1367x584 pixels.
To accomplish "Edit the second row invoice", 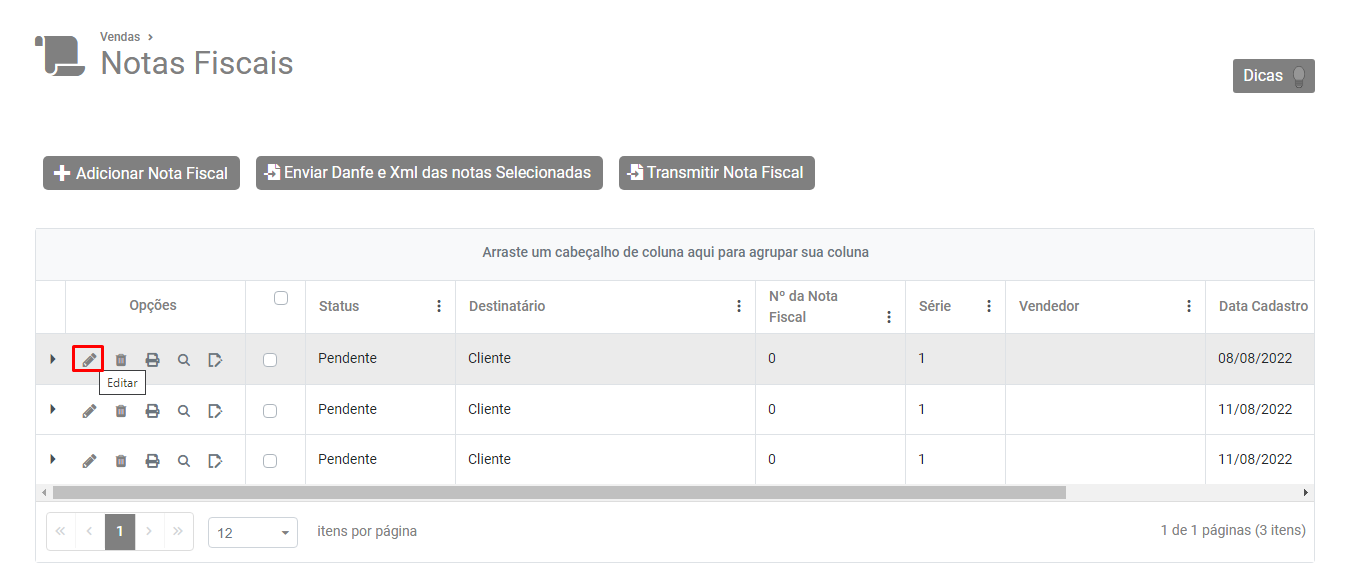I will 89,410.
